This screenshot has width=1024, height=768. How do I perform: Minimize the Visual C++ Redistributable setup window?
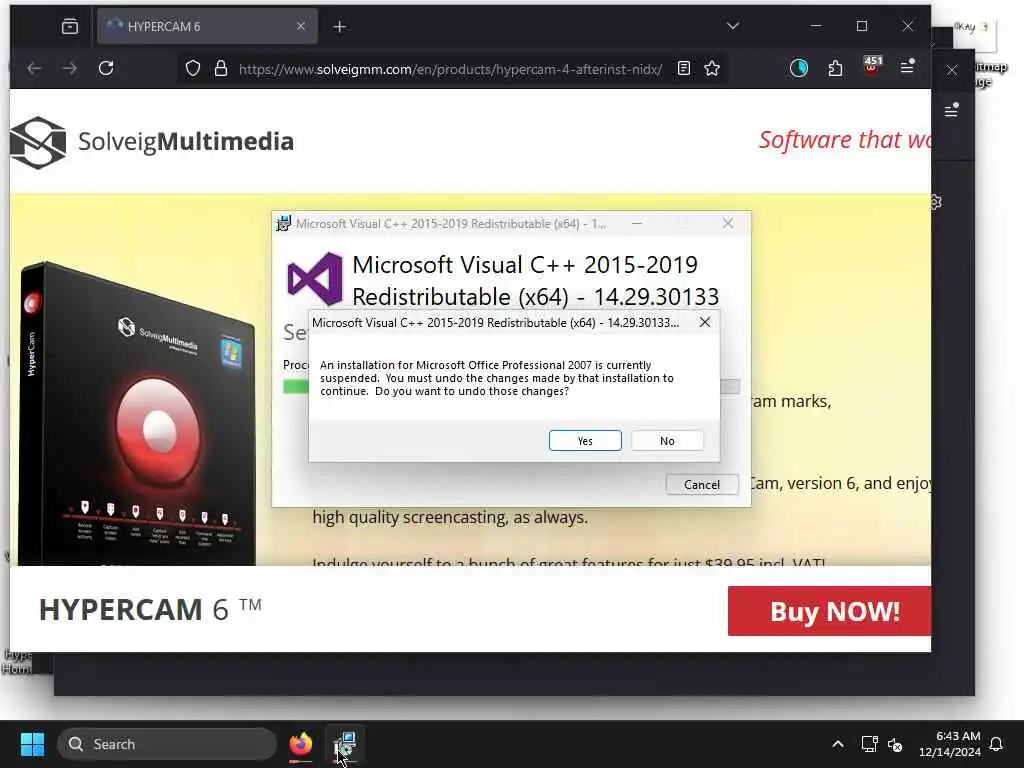[x=637, y=223]
